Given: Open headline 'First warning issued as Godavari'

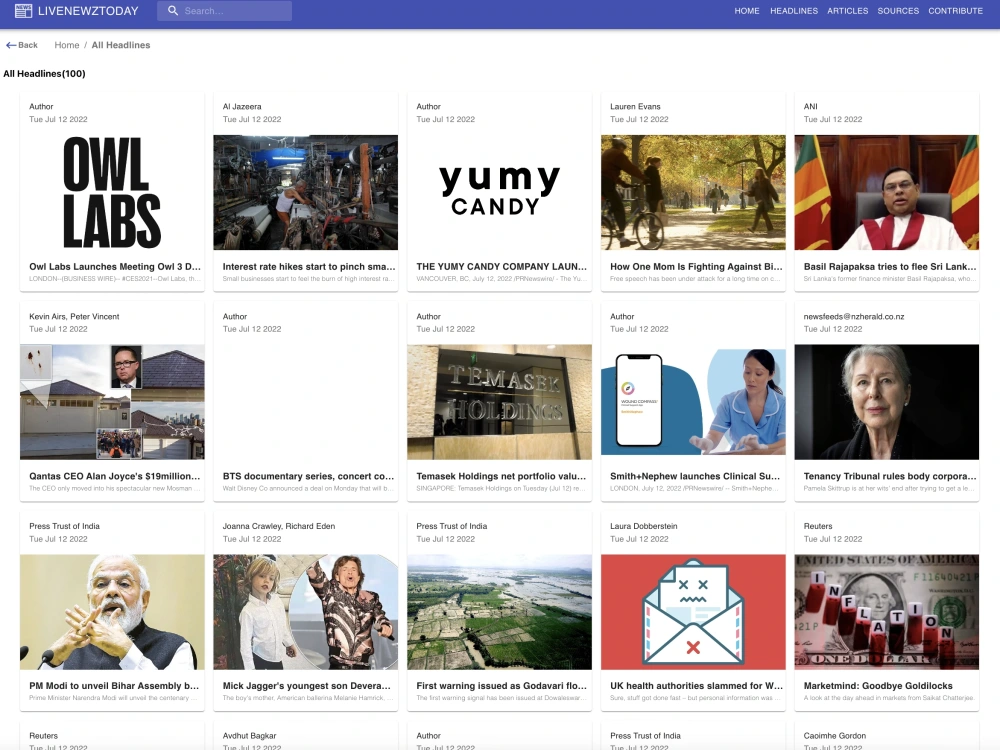Looking at the screenshot, I should pyautogui.click(x=501, y=686).
